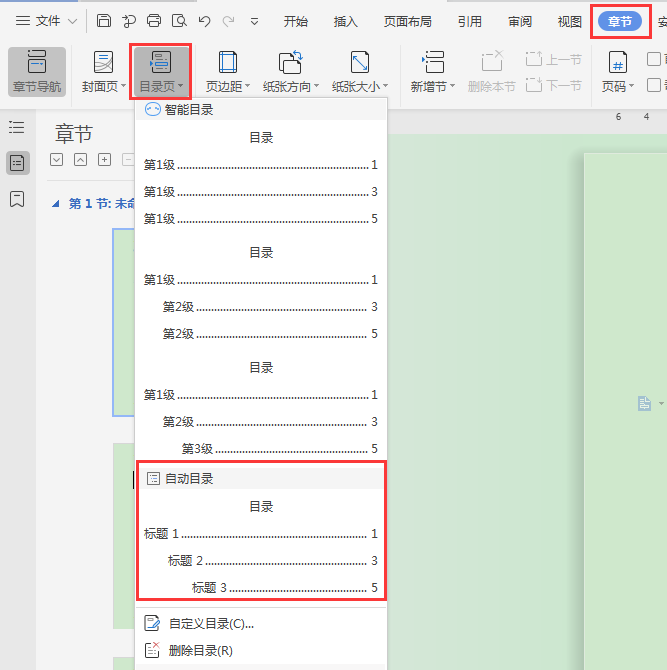This screenshot has height=670, width=667.
Task: Click the 章节导航 navigation button
Action: point(37,71)
